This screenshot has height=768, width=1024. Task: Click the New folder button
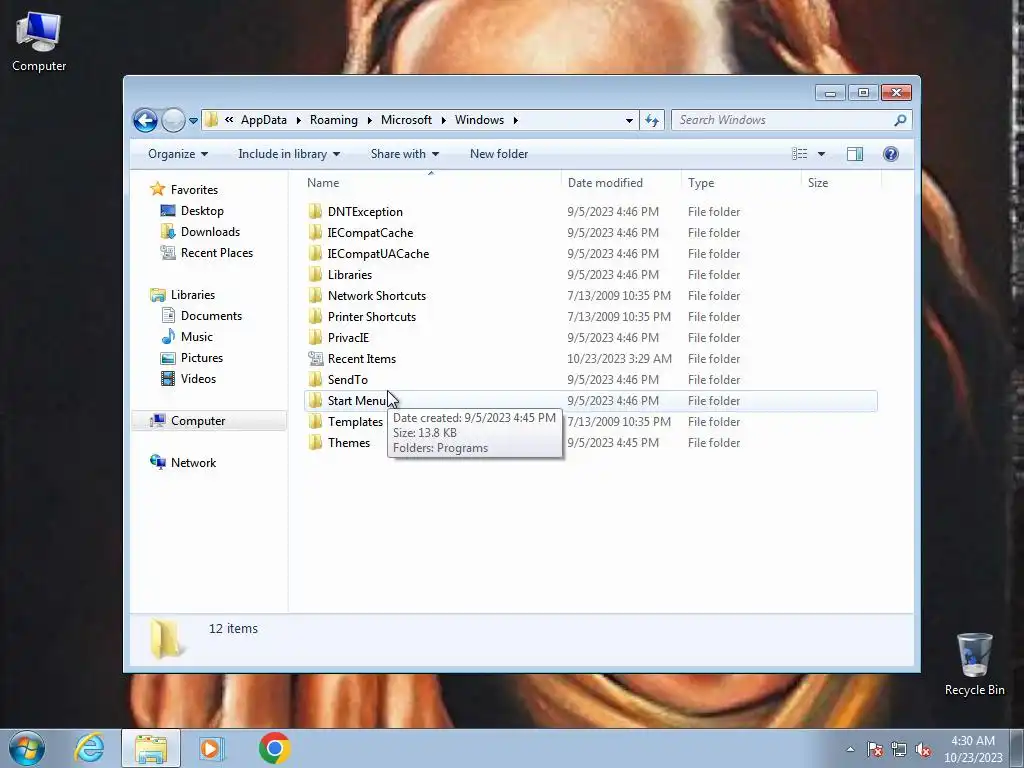pos(499,154)
